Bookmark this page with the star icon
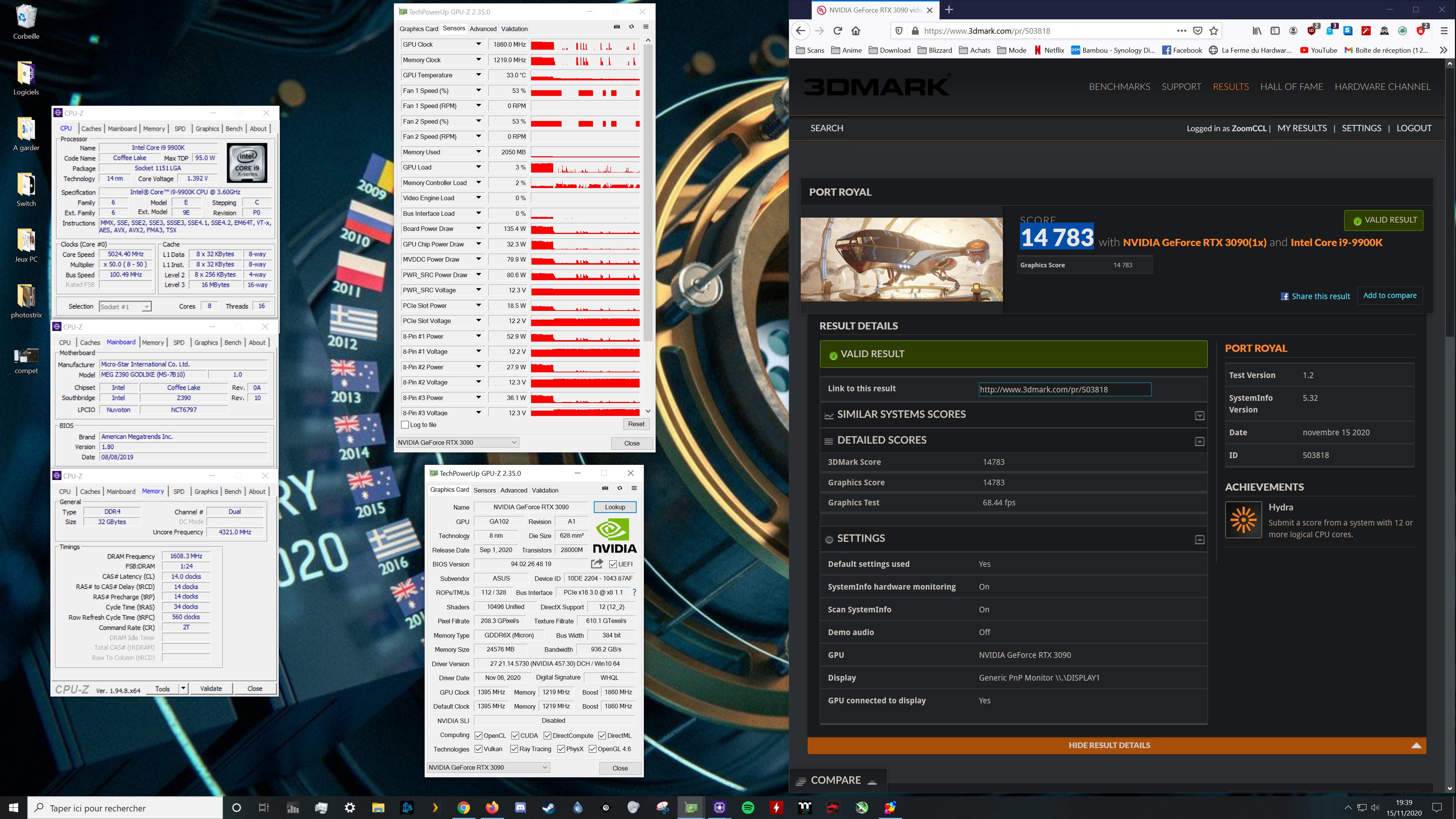The image size is (1456, 819). (x=1213, y=30)
